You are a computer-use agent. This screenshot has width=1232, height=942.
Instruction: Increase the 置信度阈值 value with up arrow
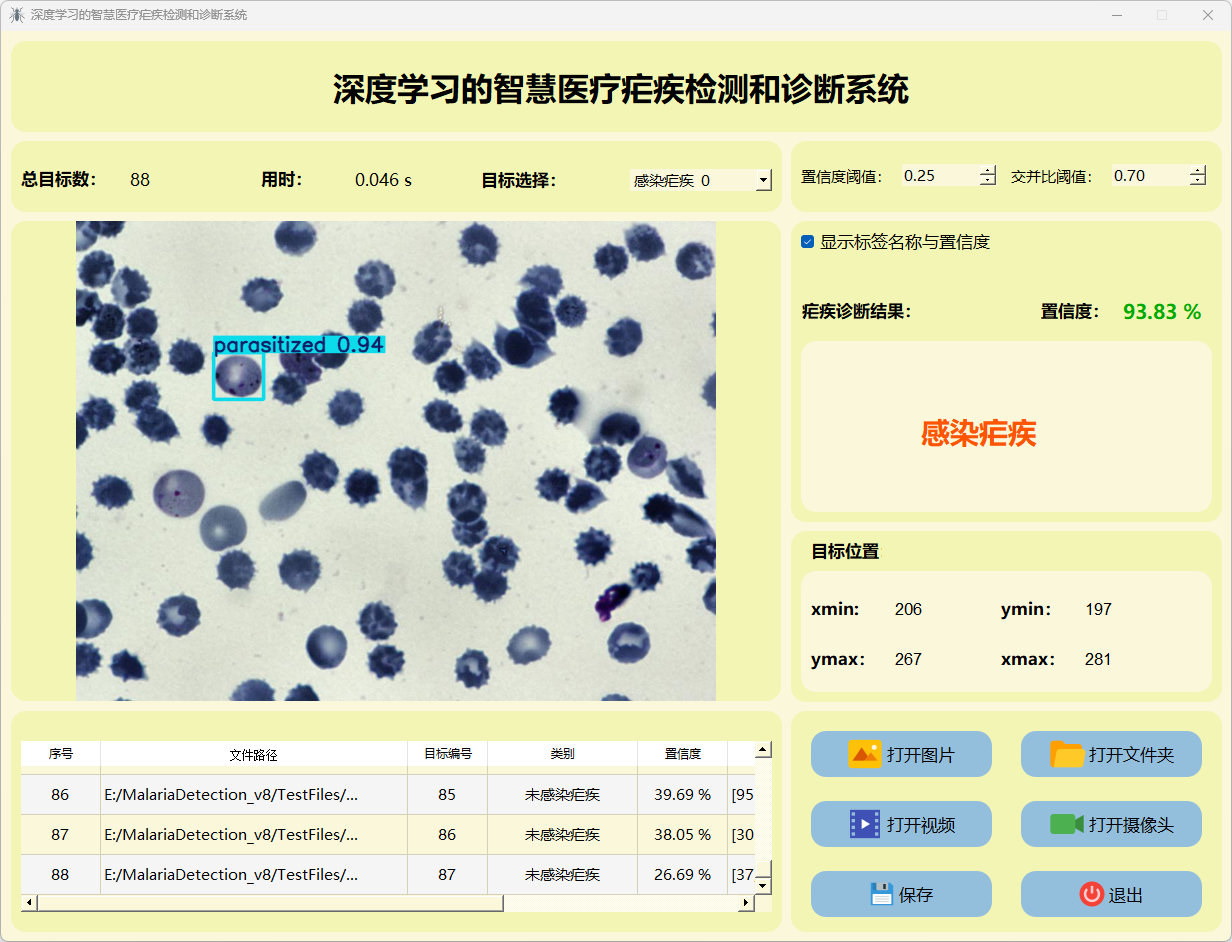(x=988, y=170)
